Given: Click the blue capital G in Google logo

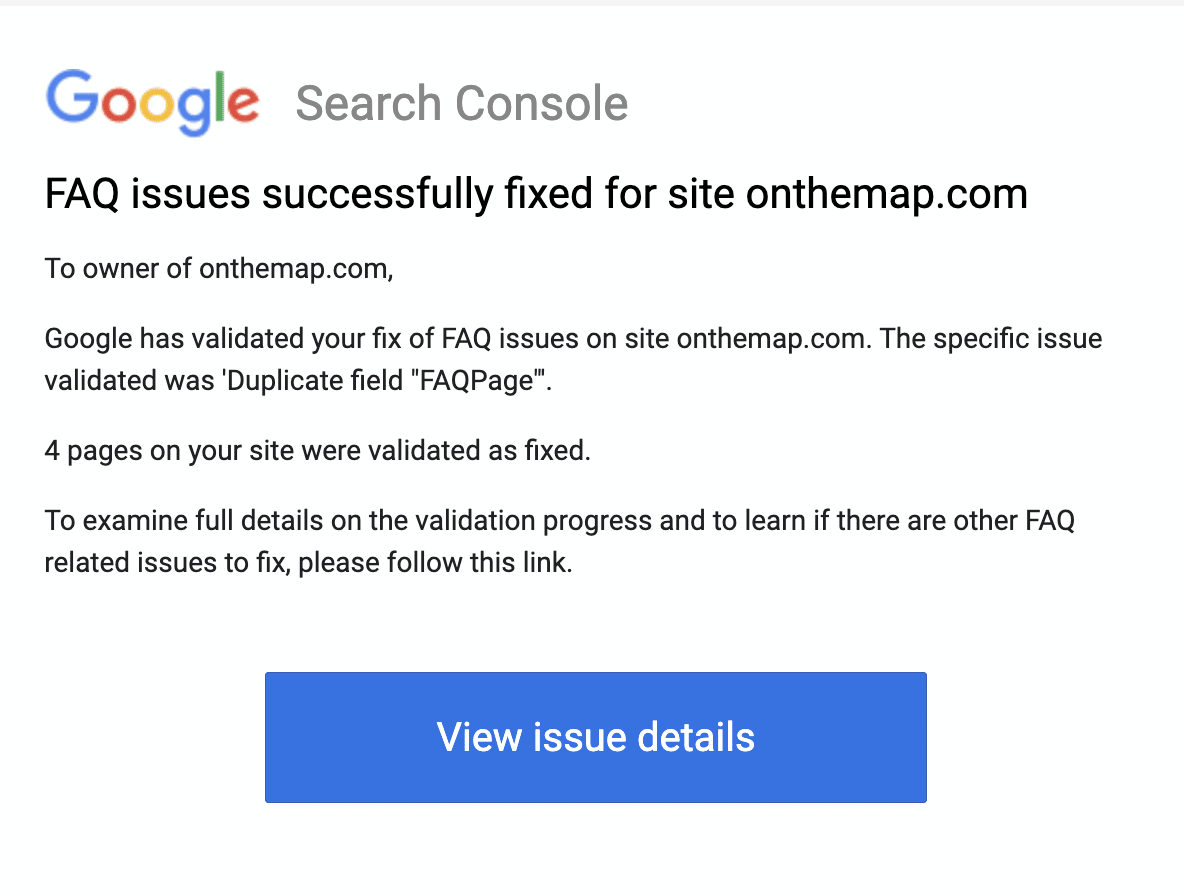Looking at the screenshot, I should tap(73, 97).
